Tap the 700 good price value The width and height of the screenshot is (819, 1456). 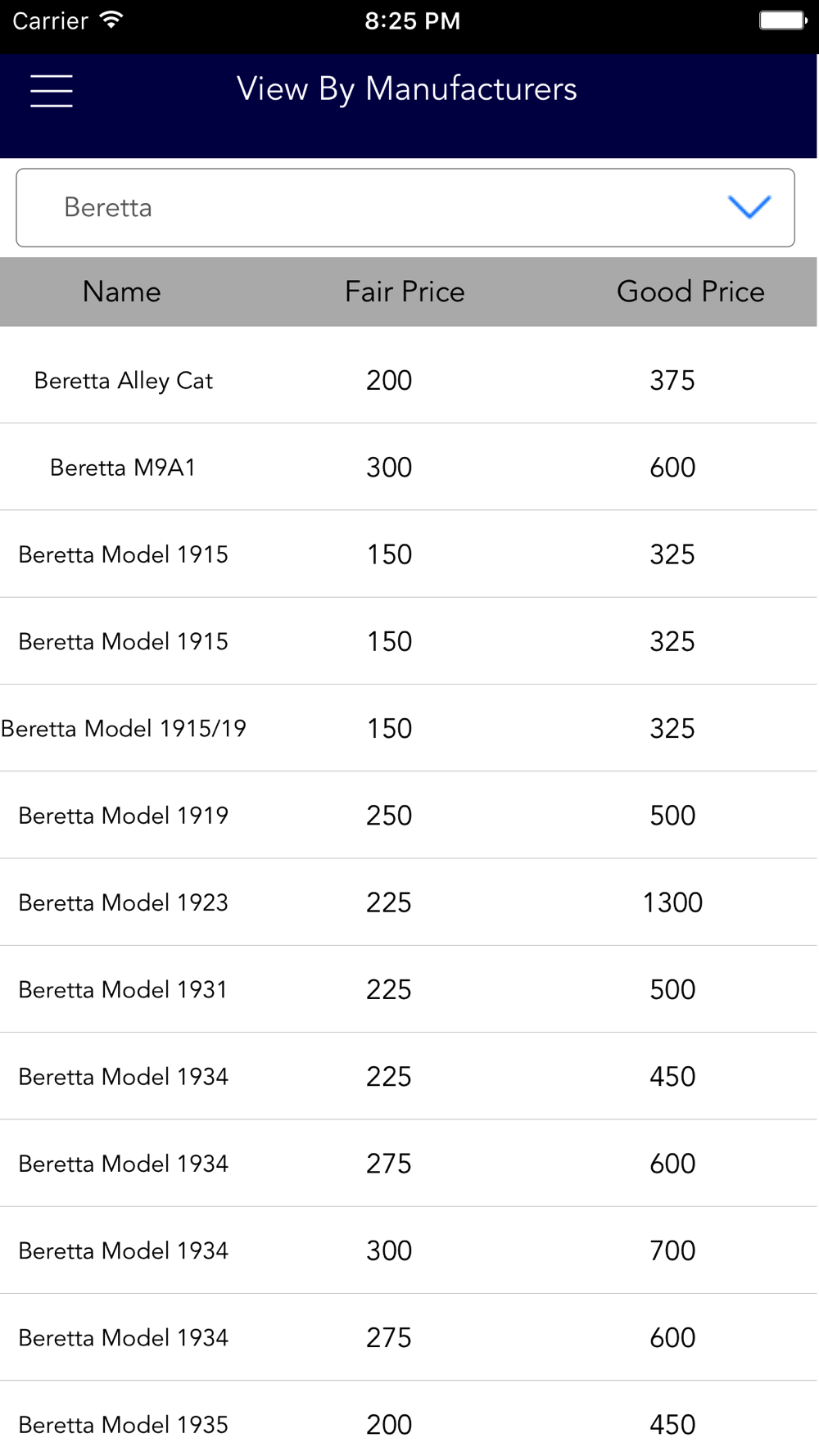pyautogui.click(x=672, y=1250)
